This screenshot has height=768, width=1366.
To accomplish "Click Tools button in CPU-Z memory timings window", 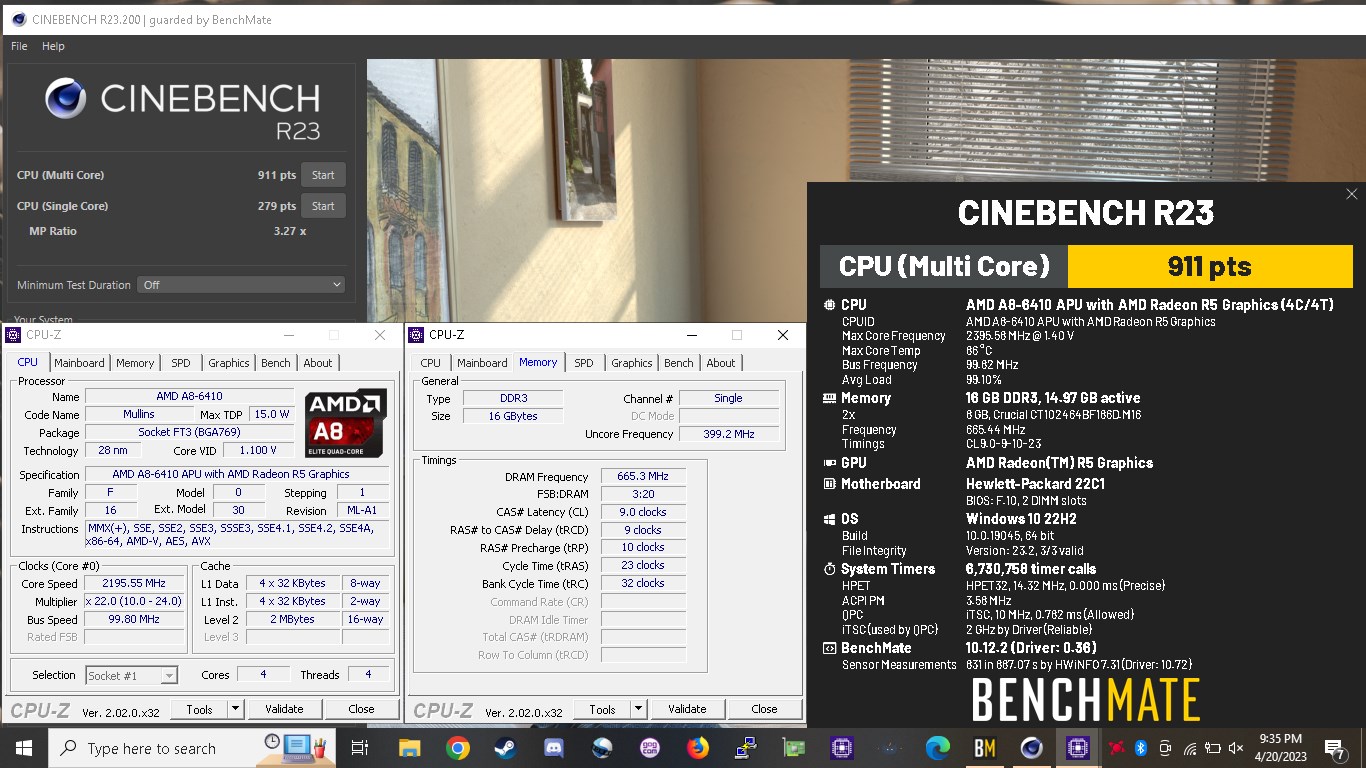I will tap(602, 709).
